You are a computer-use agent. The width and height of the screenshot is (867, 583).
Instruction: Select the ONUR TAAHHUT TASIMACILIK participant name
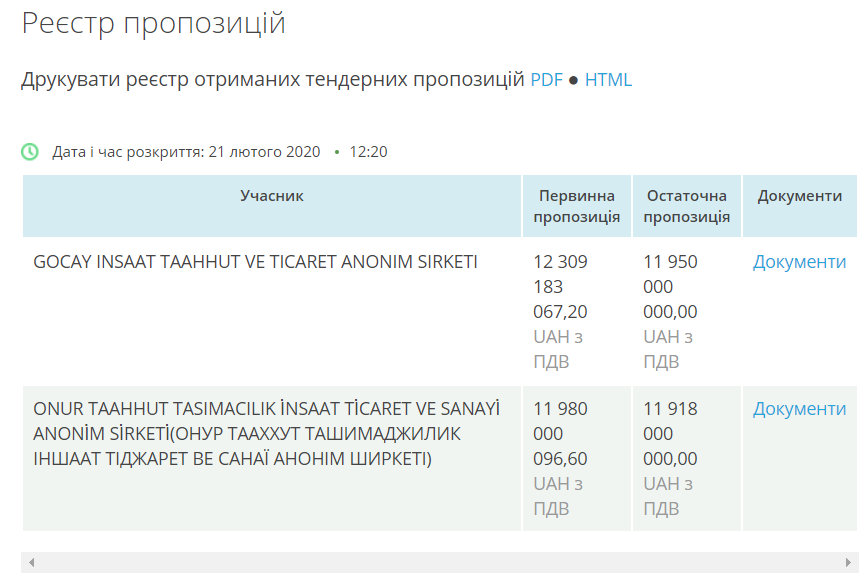tap(267, 434)
